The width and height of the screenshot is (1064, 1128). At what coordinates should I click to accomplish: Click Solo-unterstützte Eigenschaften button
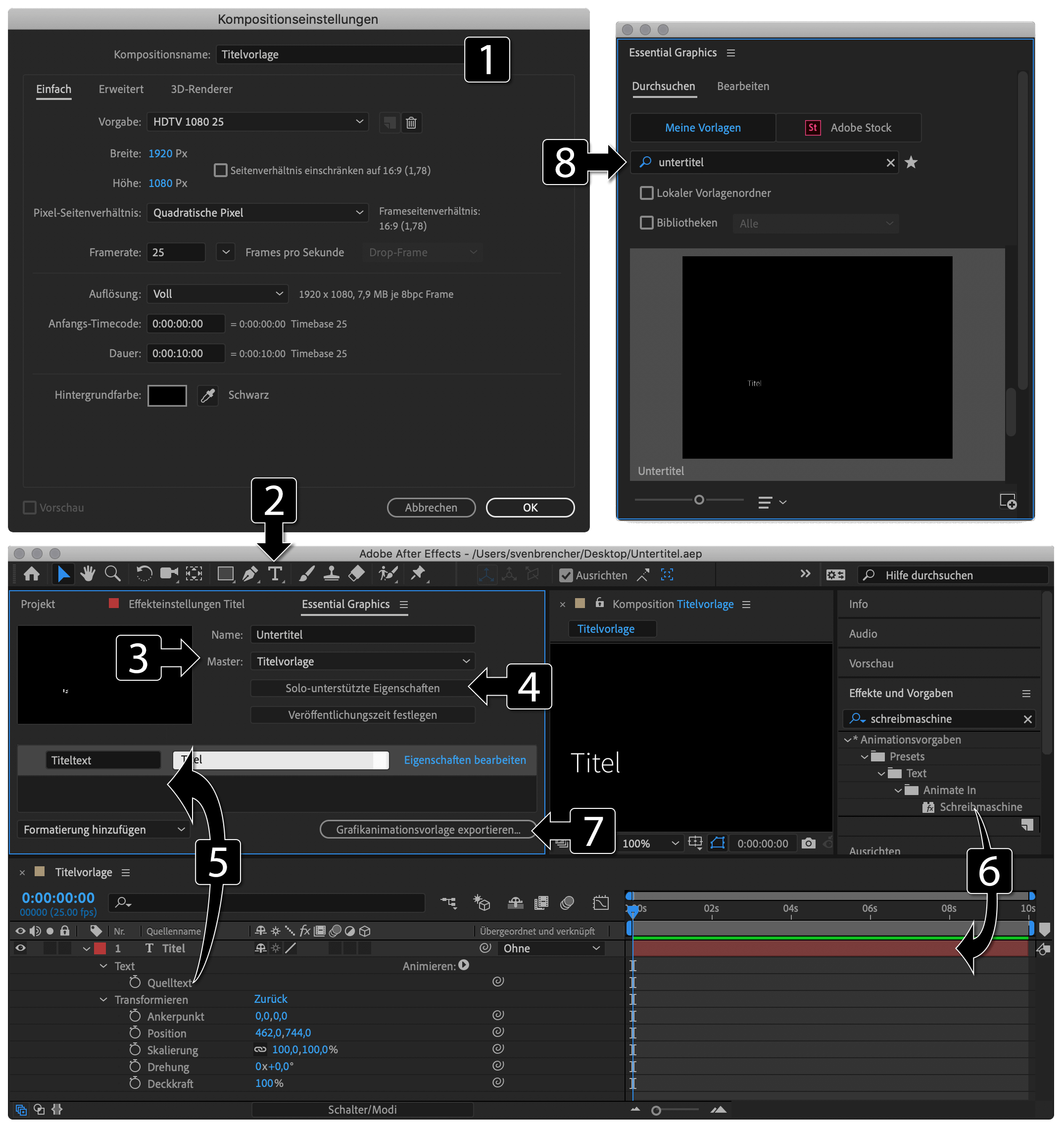363,688
